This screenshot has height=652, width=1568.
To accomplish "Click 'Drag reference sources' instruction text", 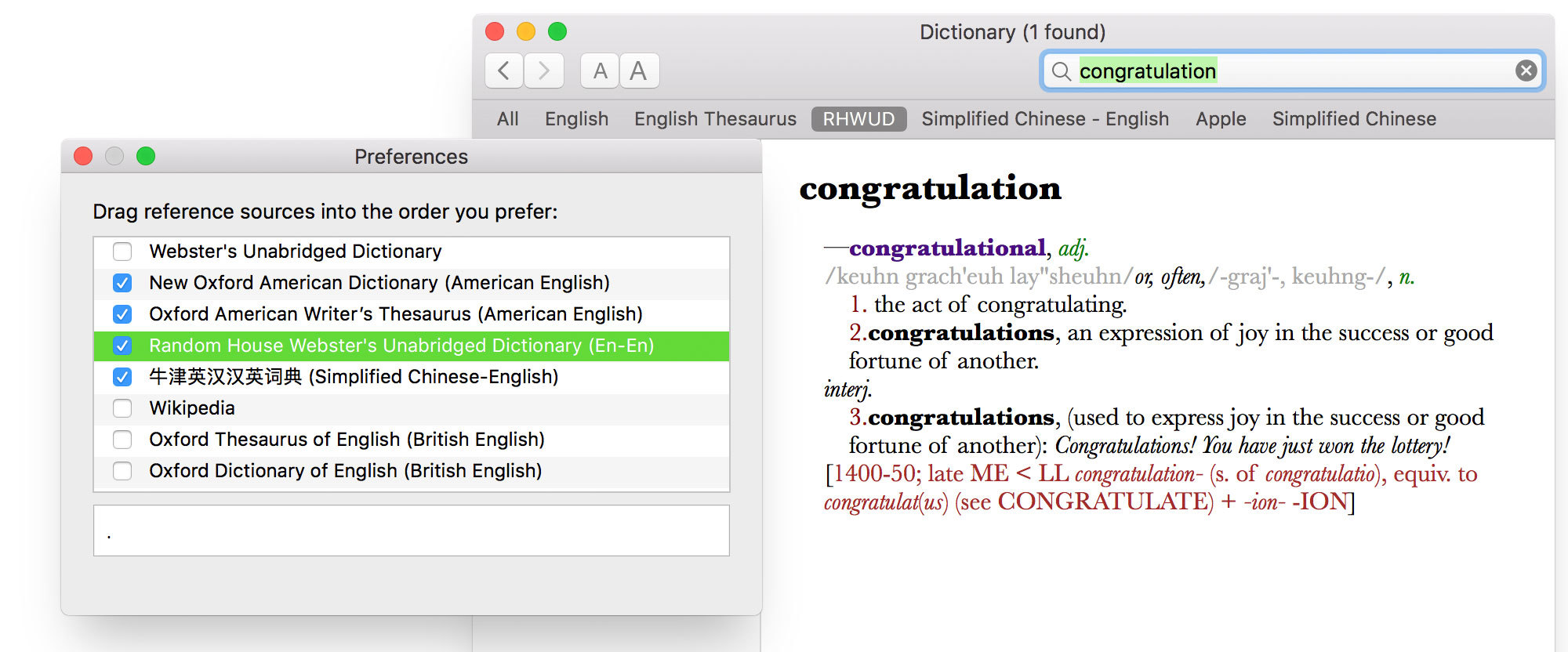I will pos(325,212).
